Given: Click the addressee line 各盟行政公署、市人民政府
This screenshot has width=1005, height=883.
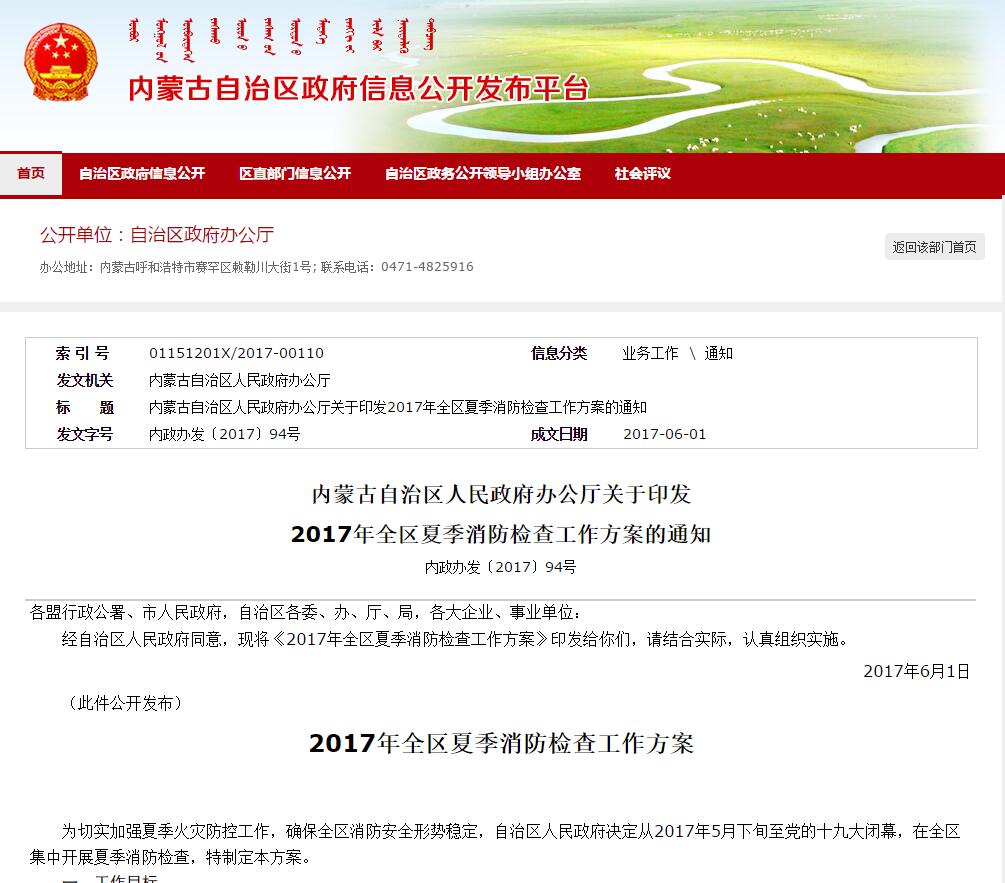Looking at the screenshot, I should tap(305, 613).
